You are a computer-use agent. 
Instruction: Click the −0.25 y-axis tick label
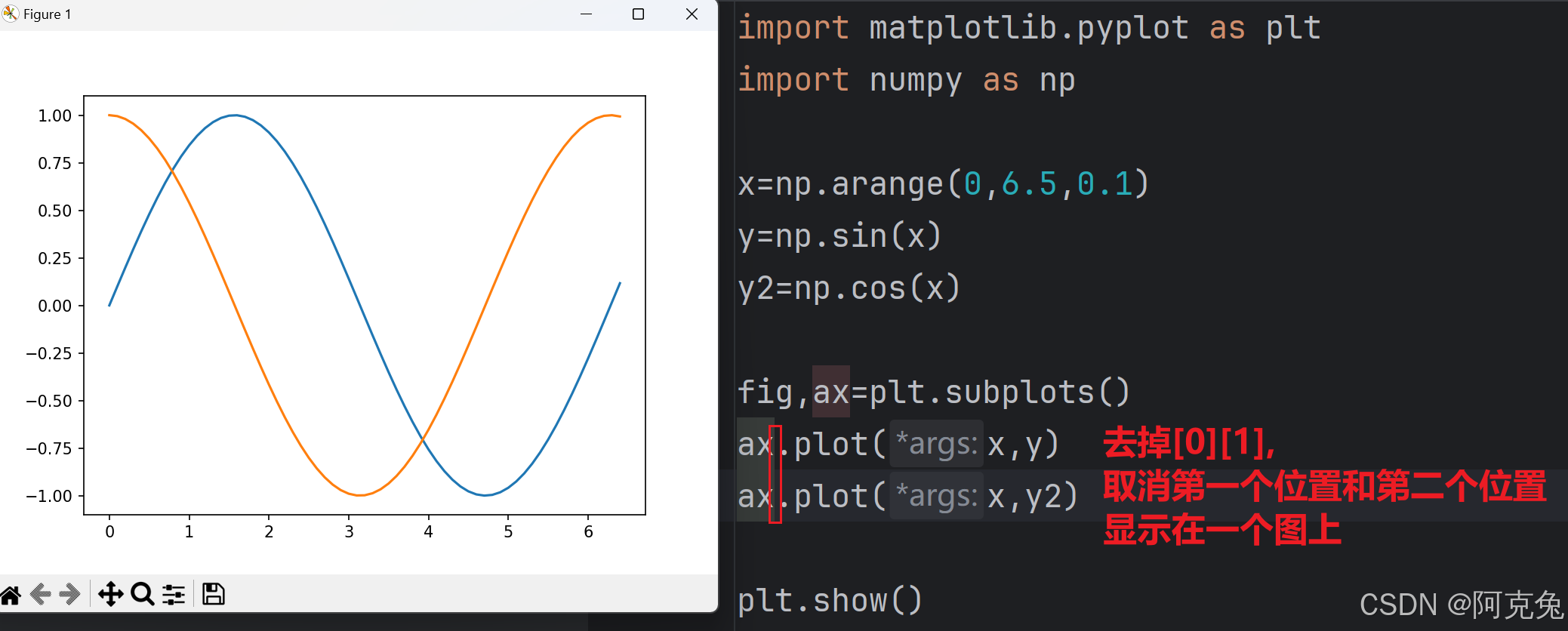pos(49,353)
